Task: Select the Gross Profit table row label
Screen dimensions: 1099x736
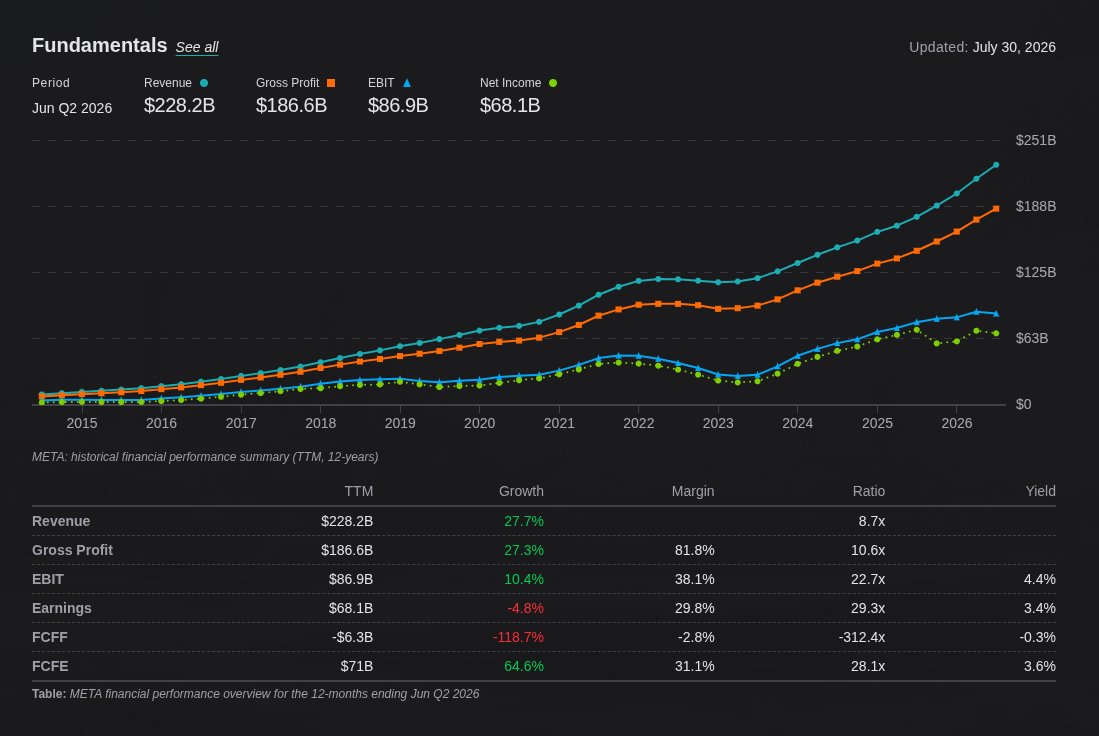Action: pos(72,550)
